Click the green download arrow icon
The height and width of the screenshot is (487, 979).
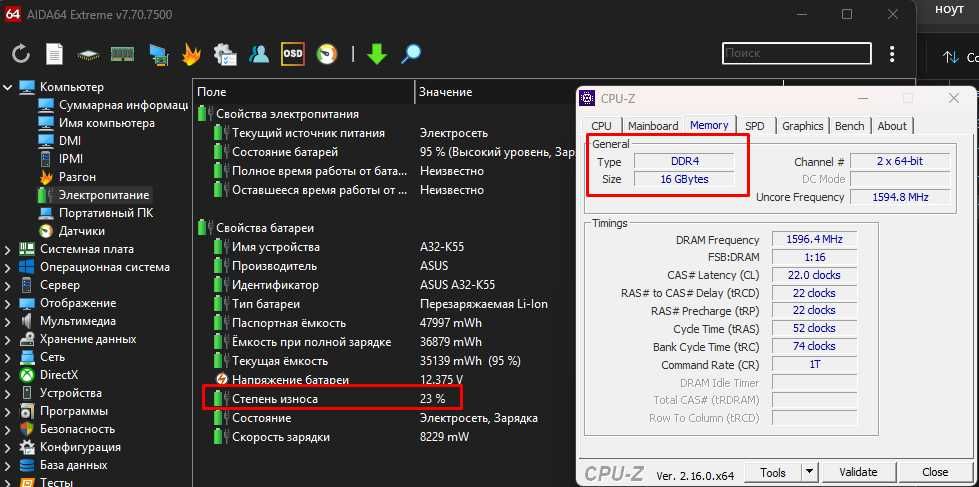point(376,54)
